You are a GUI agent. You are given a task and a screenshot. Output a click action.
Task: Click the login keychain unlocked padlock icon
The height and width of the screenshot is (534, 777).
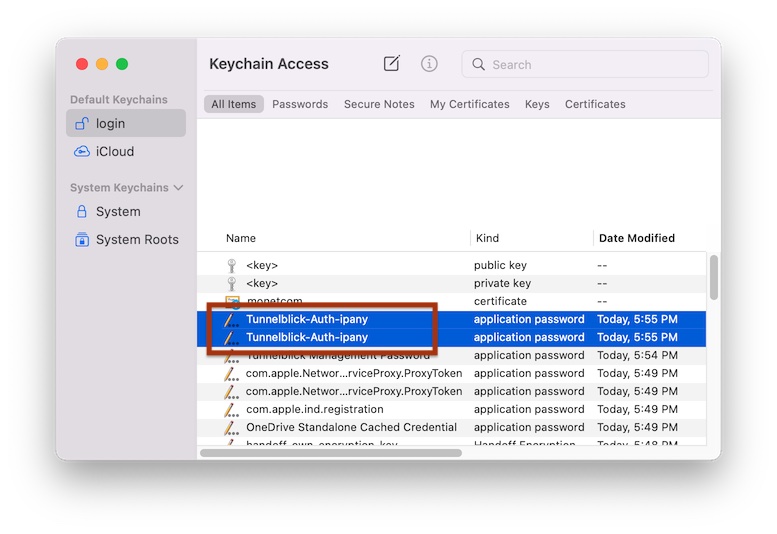pos(82,123)
